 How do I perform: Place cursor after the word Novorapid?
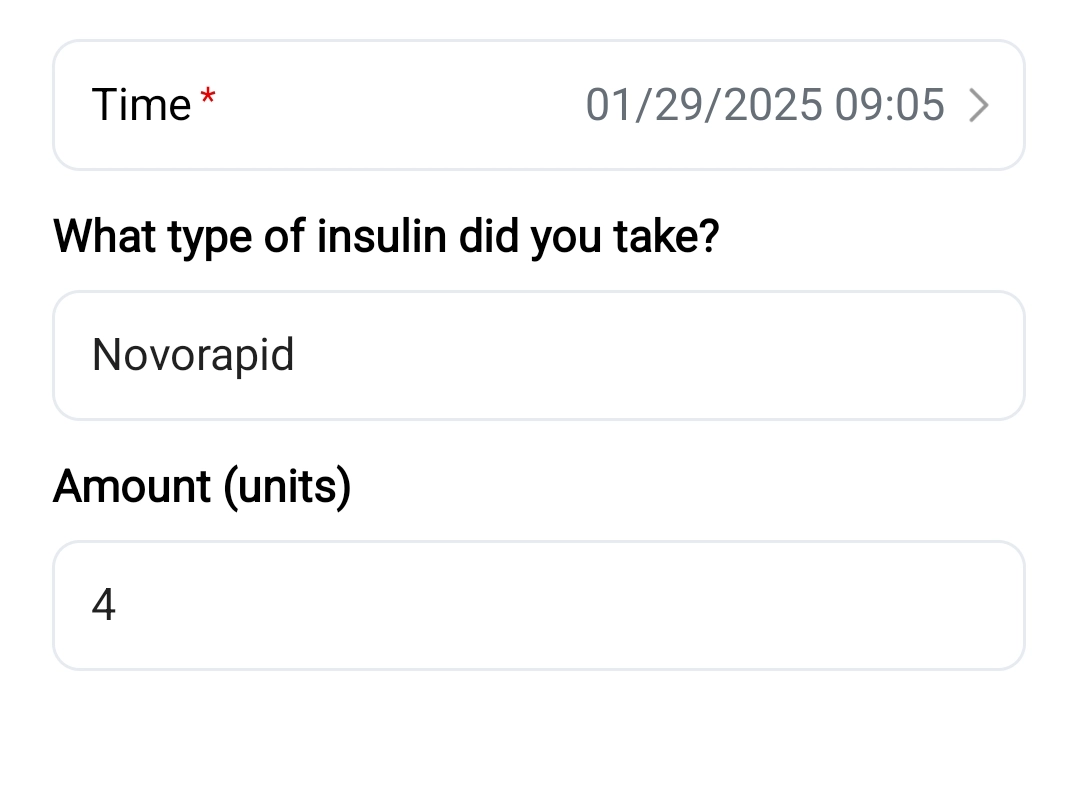(297, 355)
